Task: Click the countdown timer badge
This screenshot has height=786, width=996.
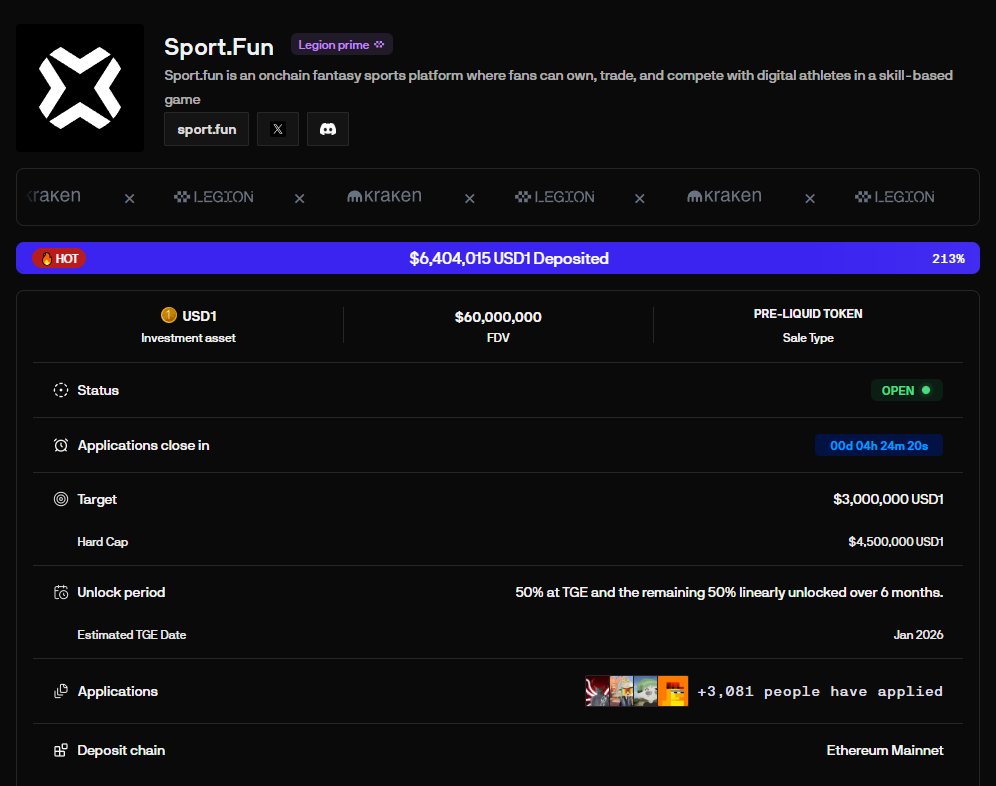Action: coord(878,445)
